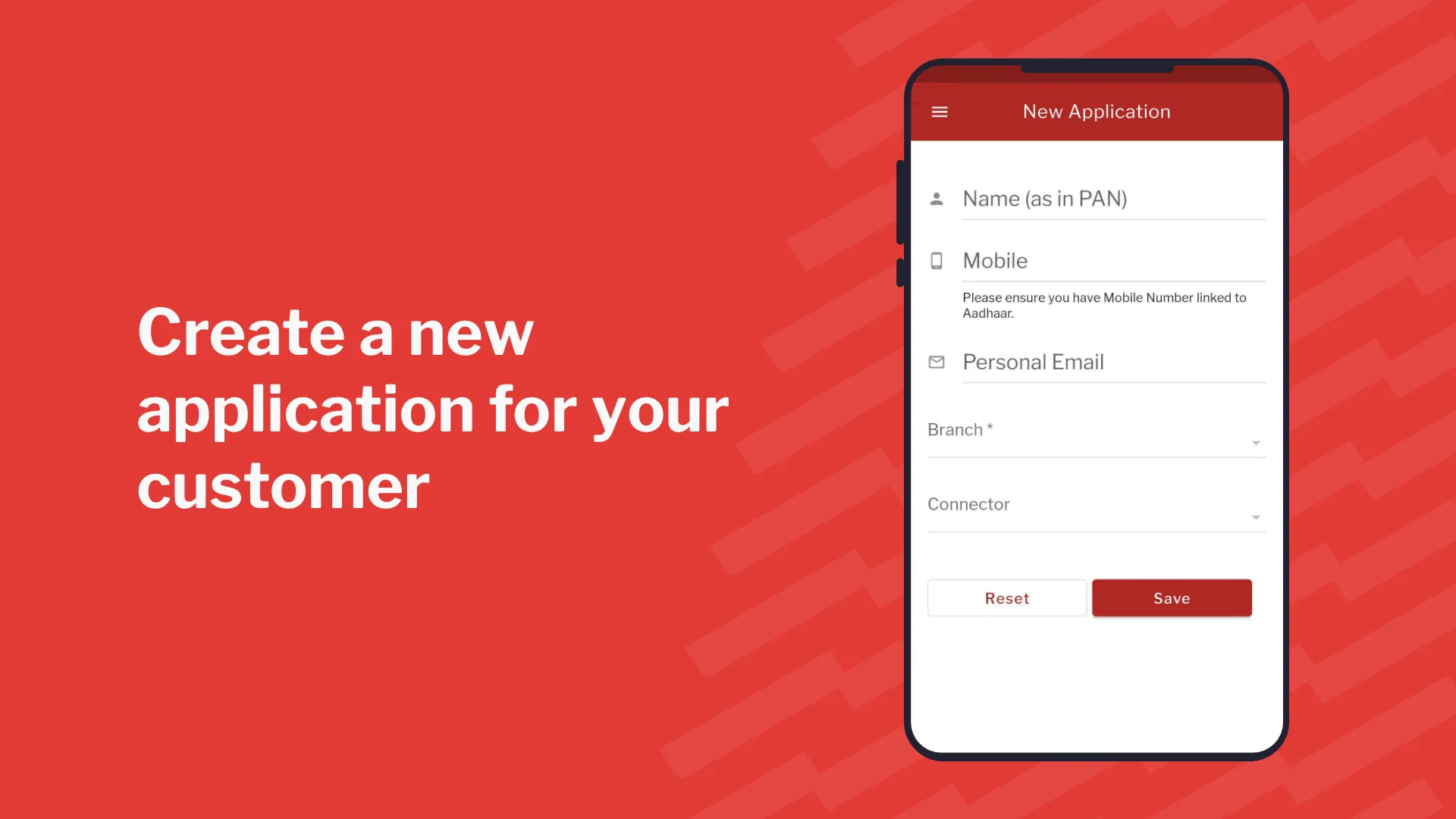
Task: Click the Reset button
Action: point(1007,598)
